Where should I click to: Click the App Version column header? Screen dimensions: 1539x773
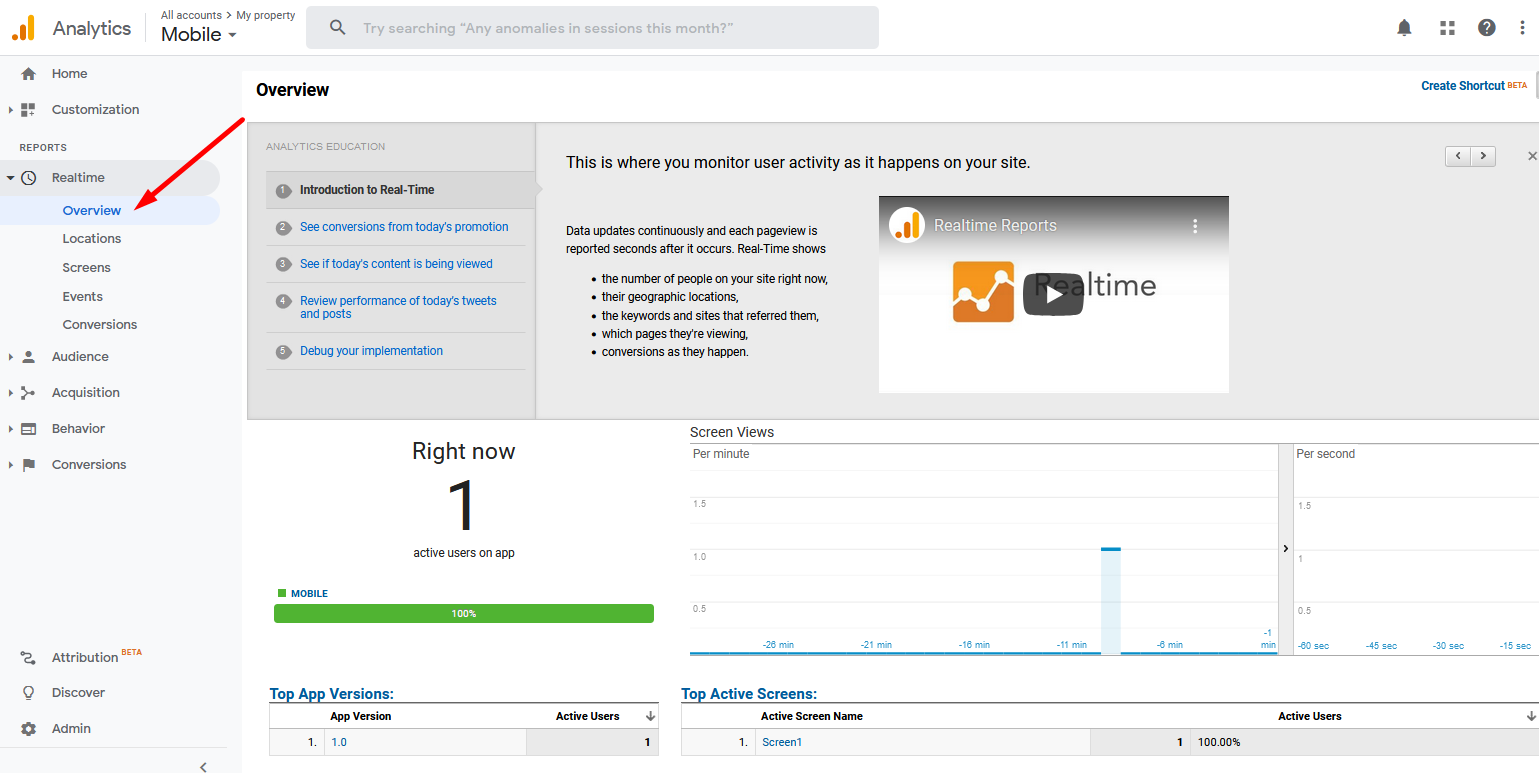pos(361,716)
